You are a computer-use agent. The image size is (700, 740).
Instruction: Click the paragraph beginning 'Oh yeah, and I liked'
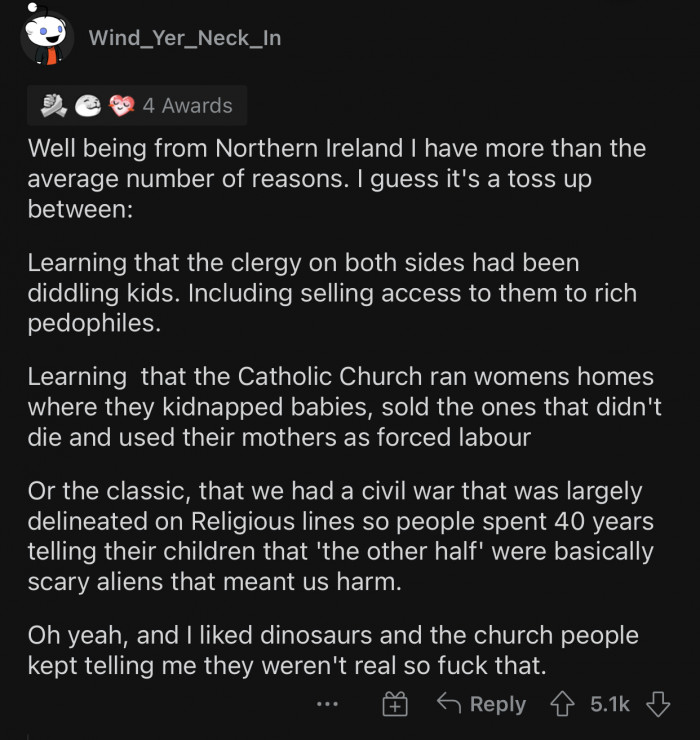332,649
